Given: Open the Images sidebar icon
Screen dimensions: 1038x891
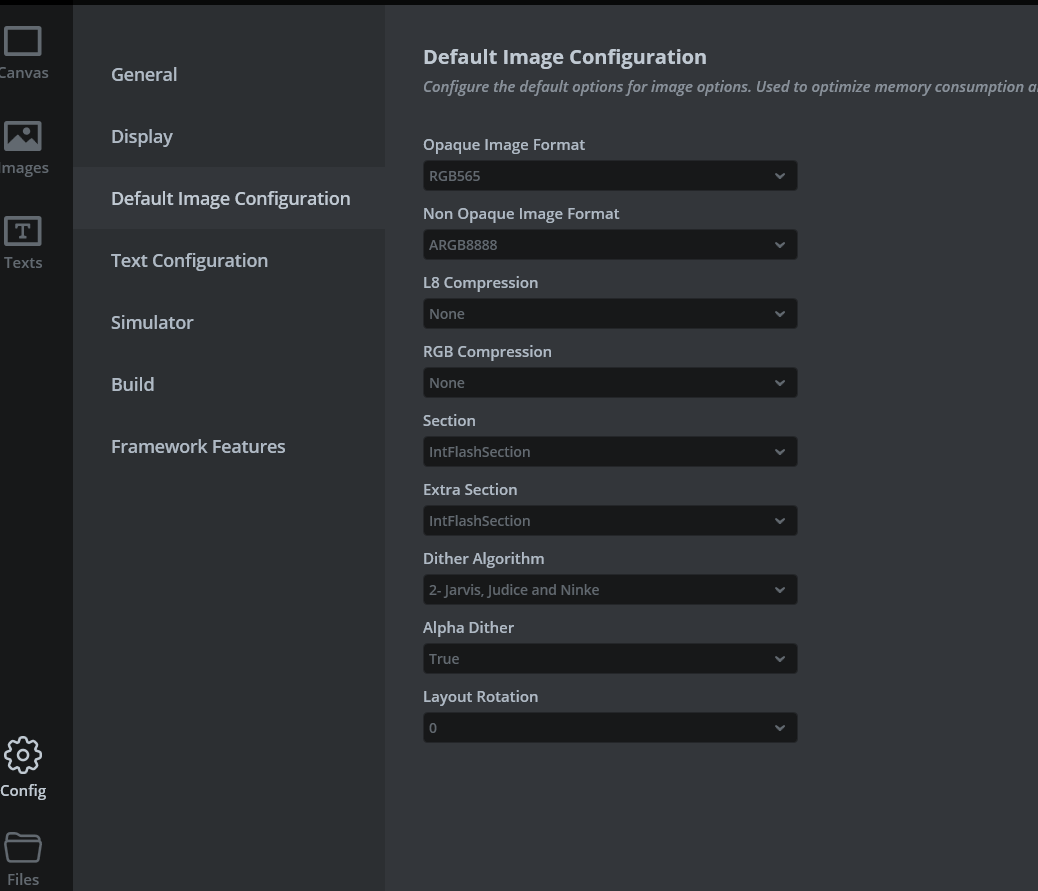Looking at the screenshot, I should 23,136.
